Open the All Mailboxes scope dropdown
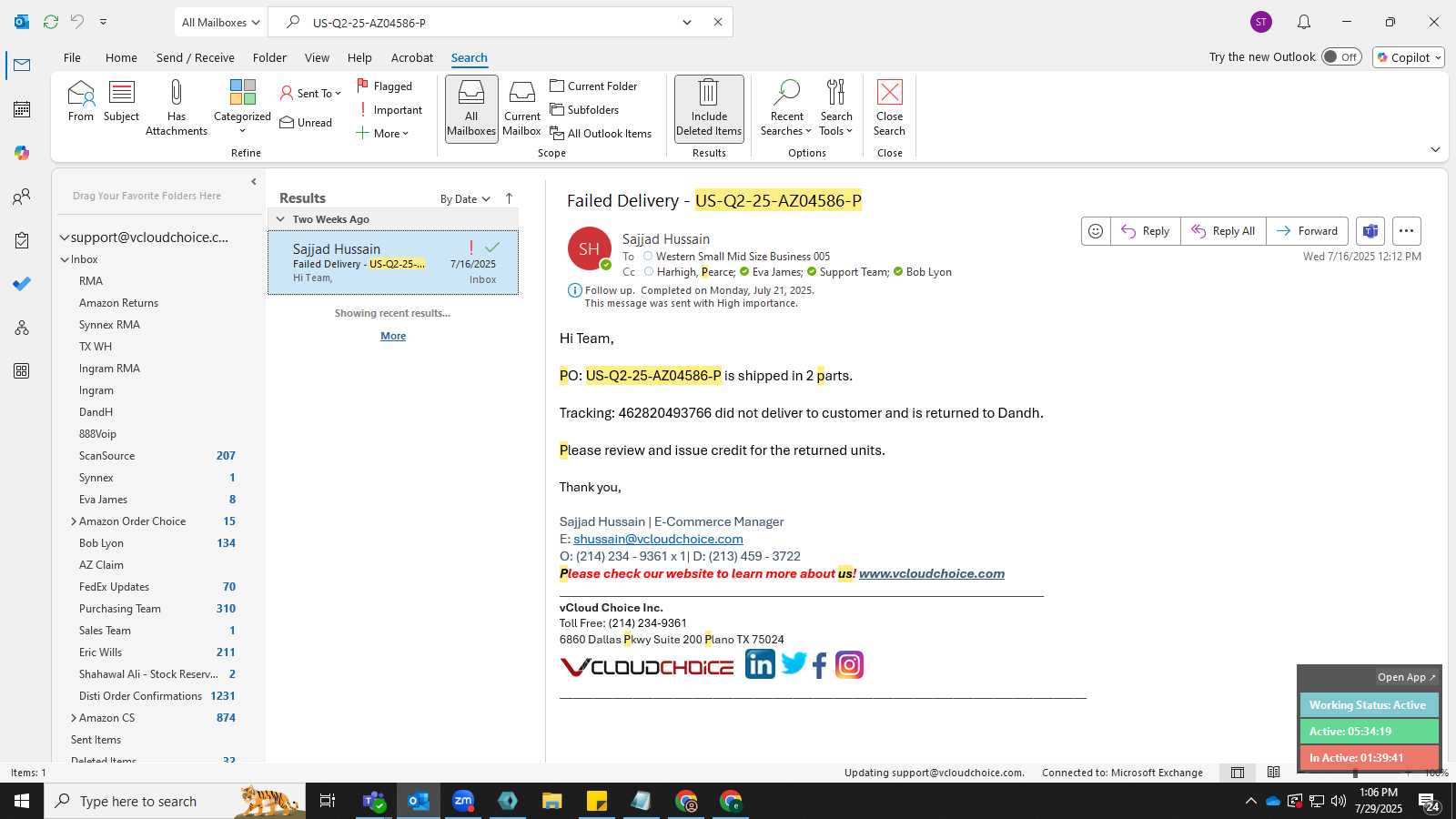The height and width of the screenshot is (819, 1456). [x=220, y=22]
